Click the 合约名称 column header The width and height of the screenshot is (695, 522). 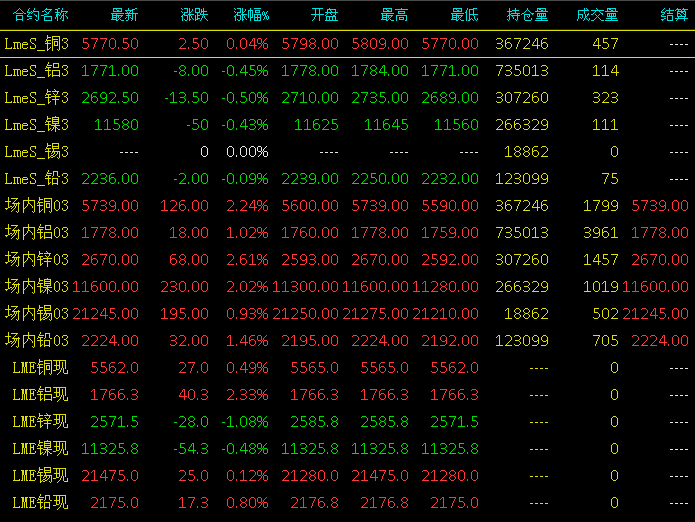click(x=40, y=15)
